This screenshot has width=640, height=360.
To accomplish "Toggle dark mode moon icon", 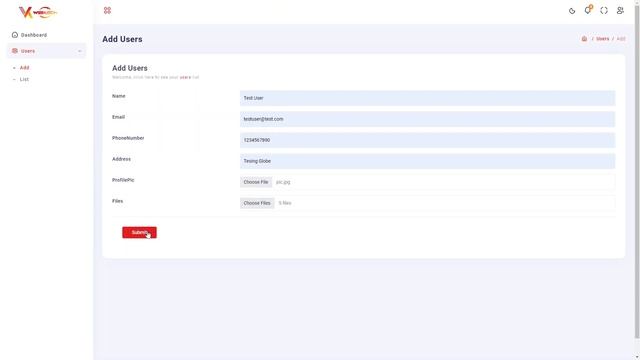I will pyautogui.click(x=572, y=11).
